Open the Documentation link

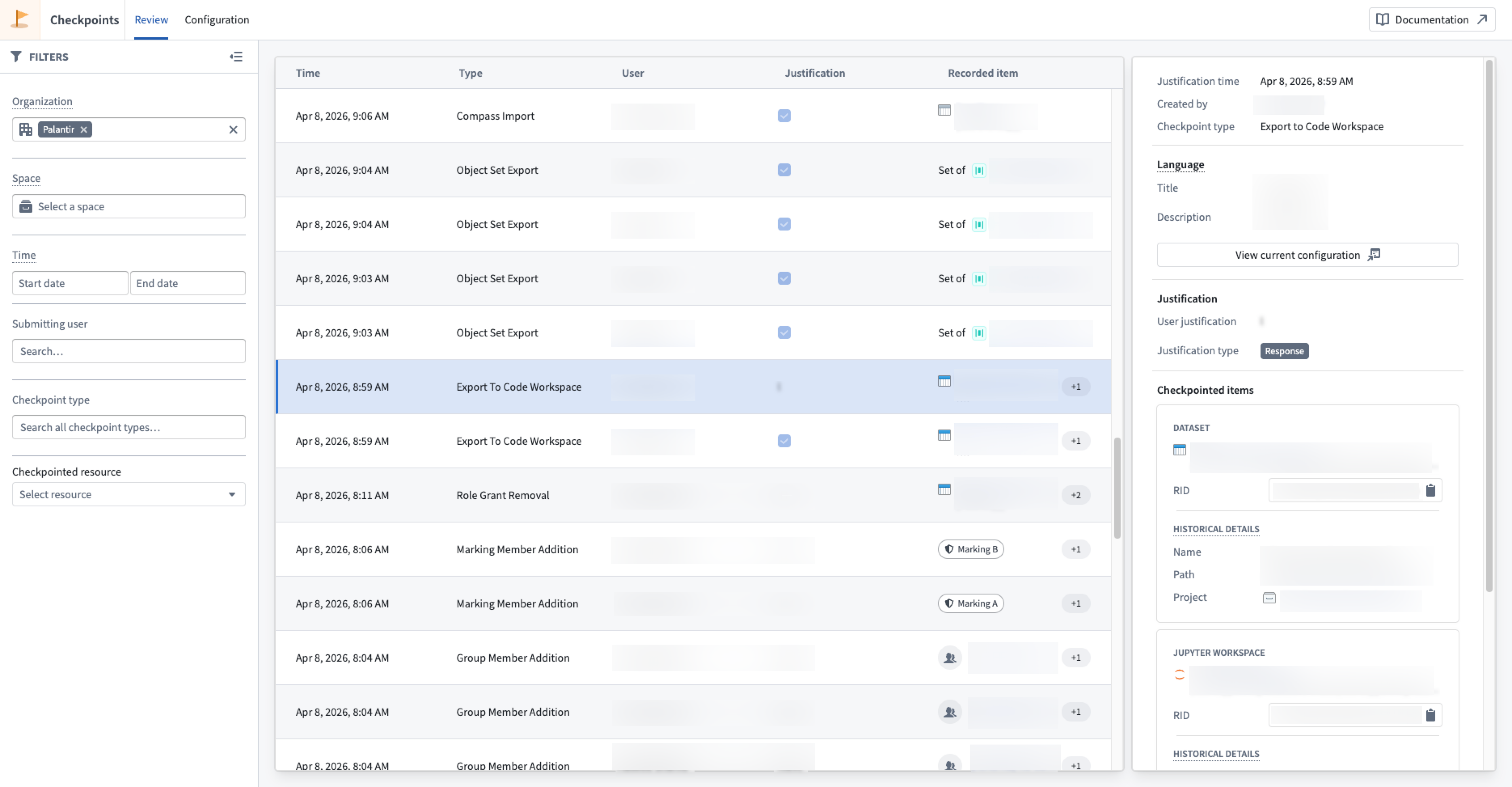1432,19
